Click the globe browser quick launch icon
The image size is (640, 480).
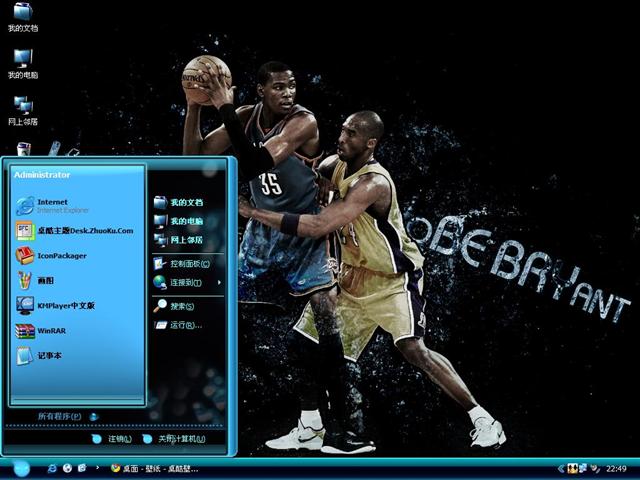pos(67,468)
